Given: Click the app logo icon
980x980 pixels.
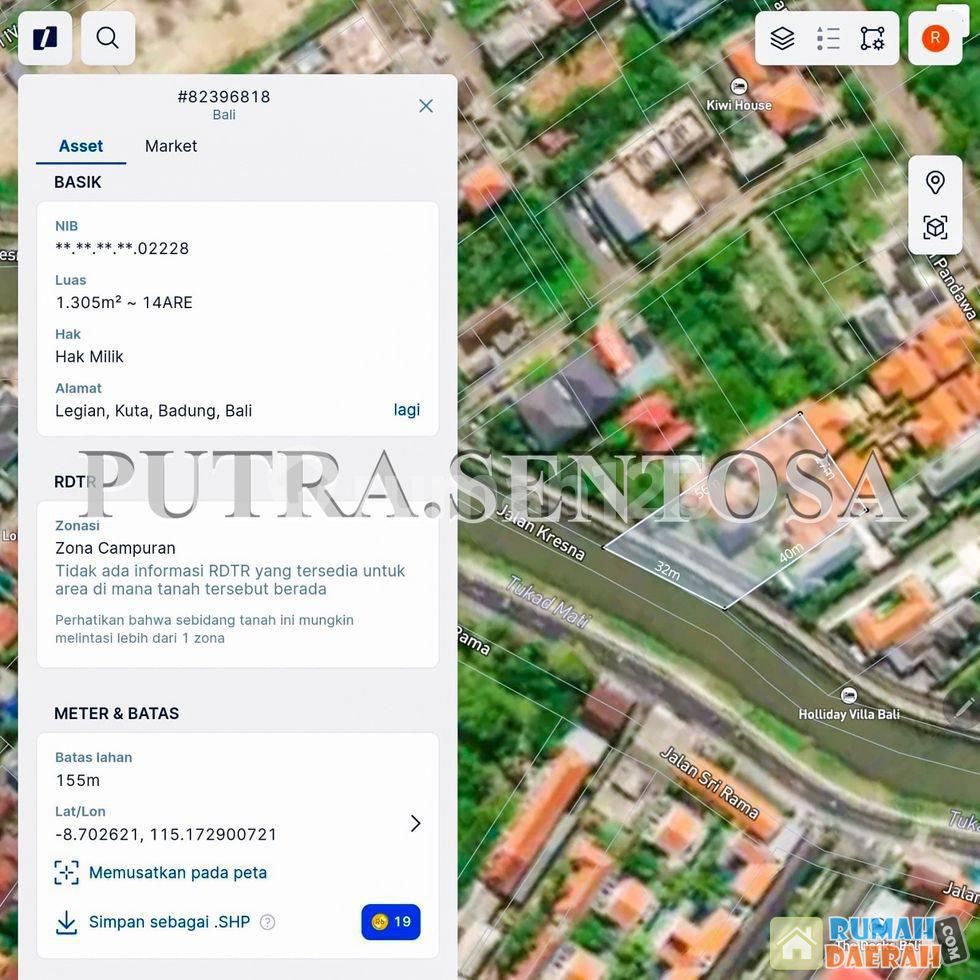Looking at the screenshot, I should pos(45,38).
